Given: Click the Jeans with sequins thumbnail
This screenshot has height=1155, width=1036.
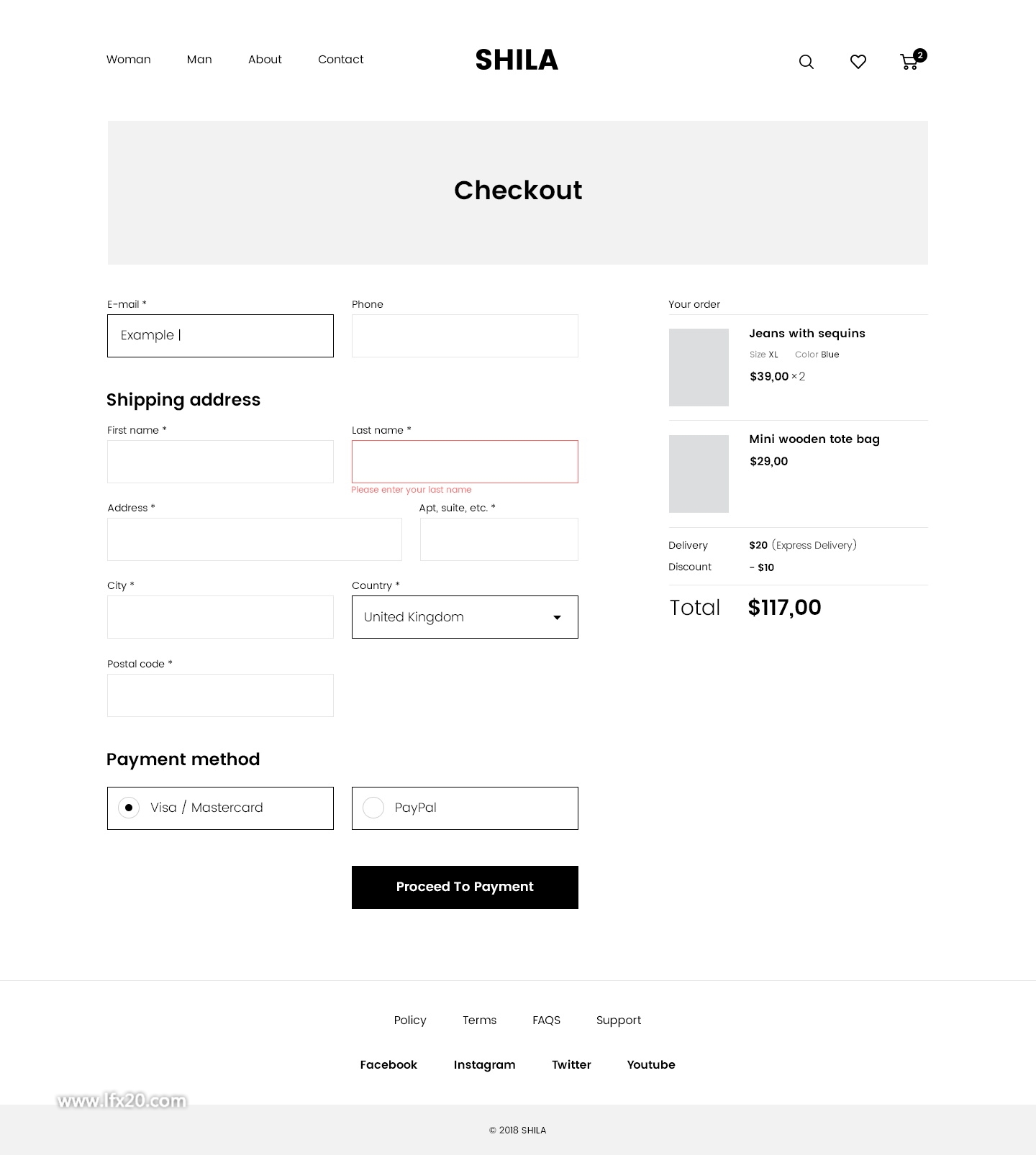Looking at the screenshot, I should point(699,367).
